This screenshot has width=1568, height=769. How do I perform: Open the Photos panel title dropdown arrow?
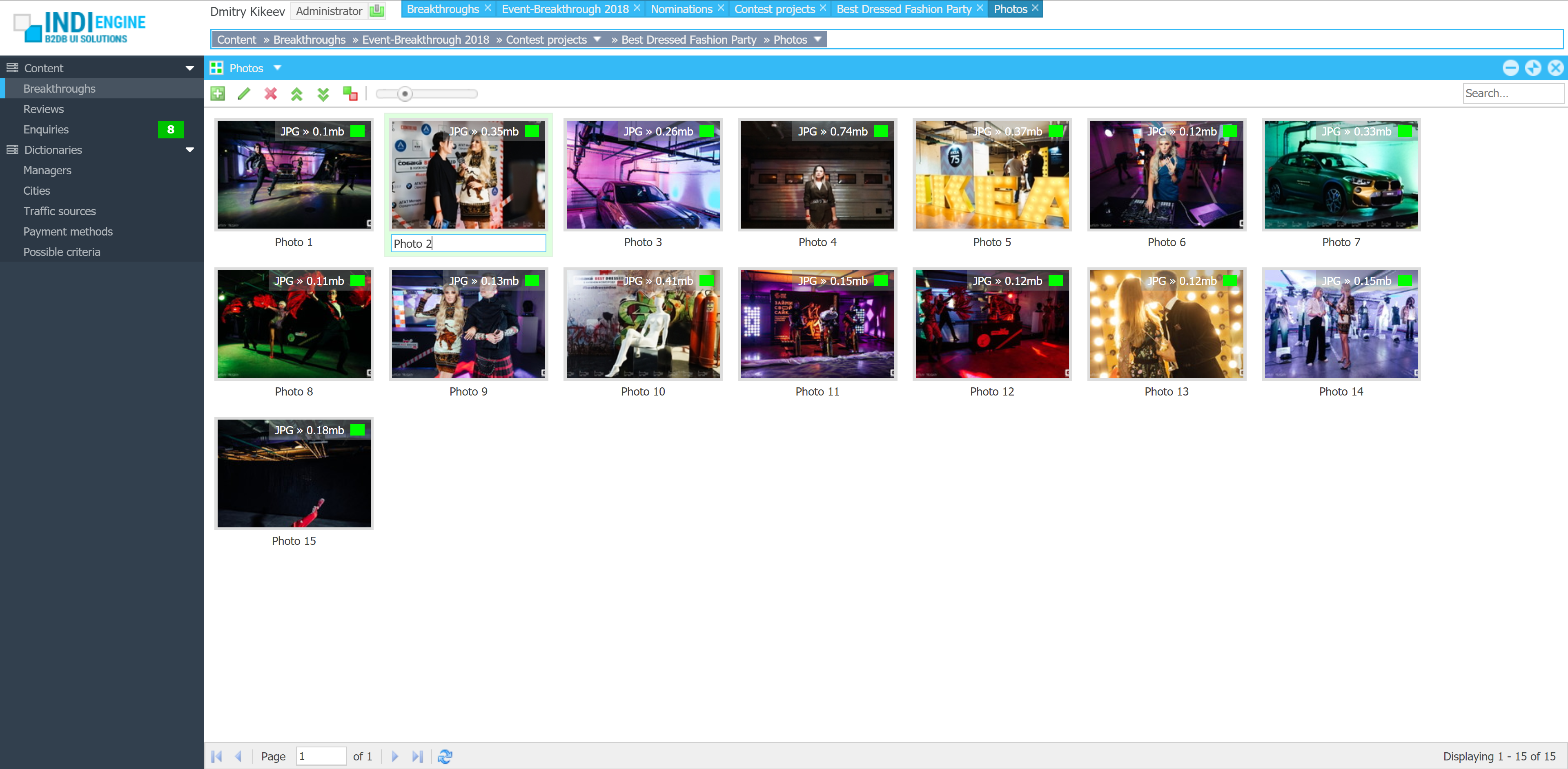[x=278, y=68]
